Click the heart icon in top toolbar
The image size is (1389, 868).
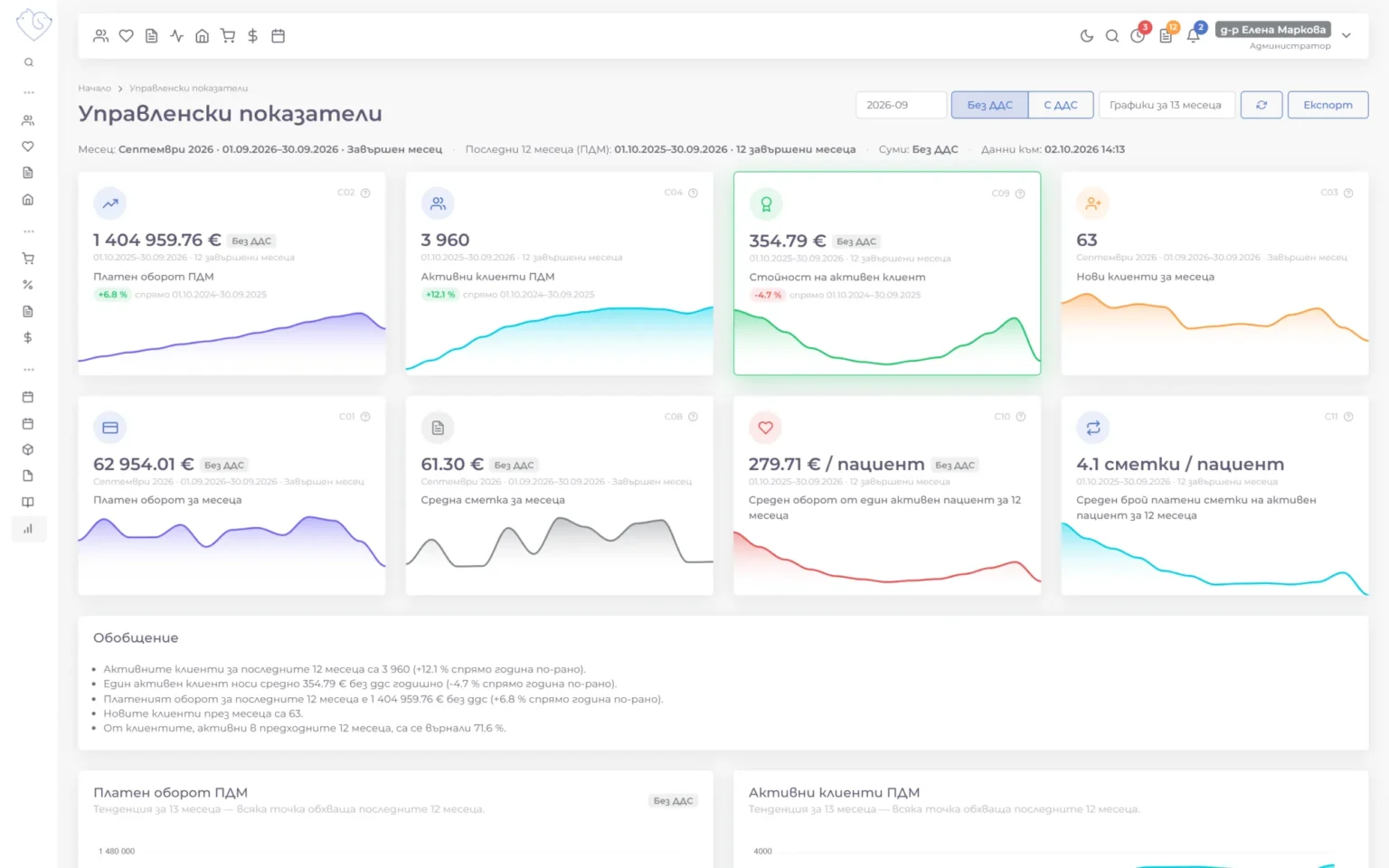(127, 36)
